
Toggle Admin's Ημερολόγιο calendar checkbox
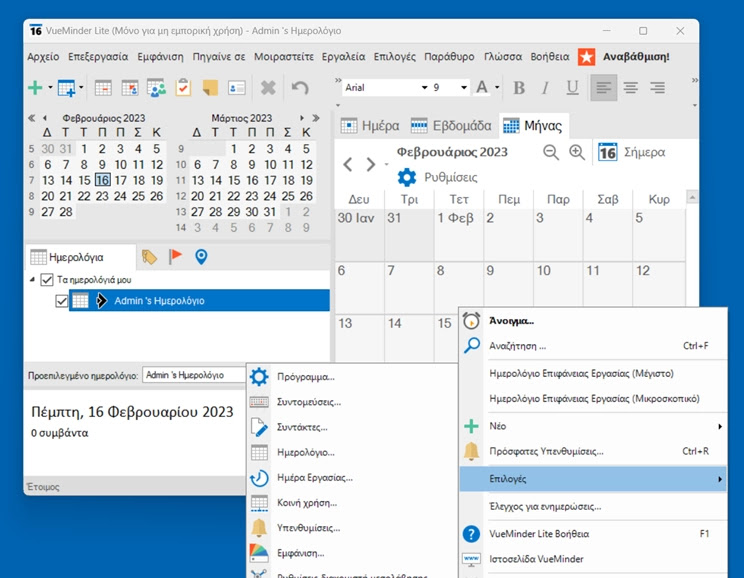[x=61, y=301]
